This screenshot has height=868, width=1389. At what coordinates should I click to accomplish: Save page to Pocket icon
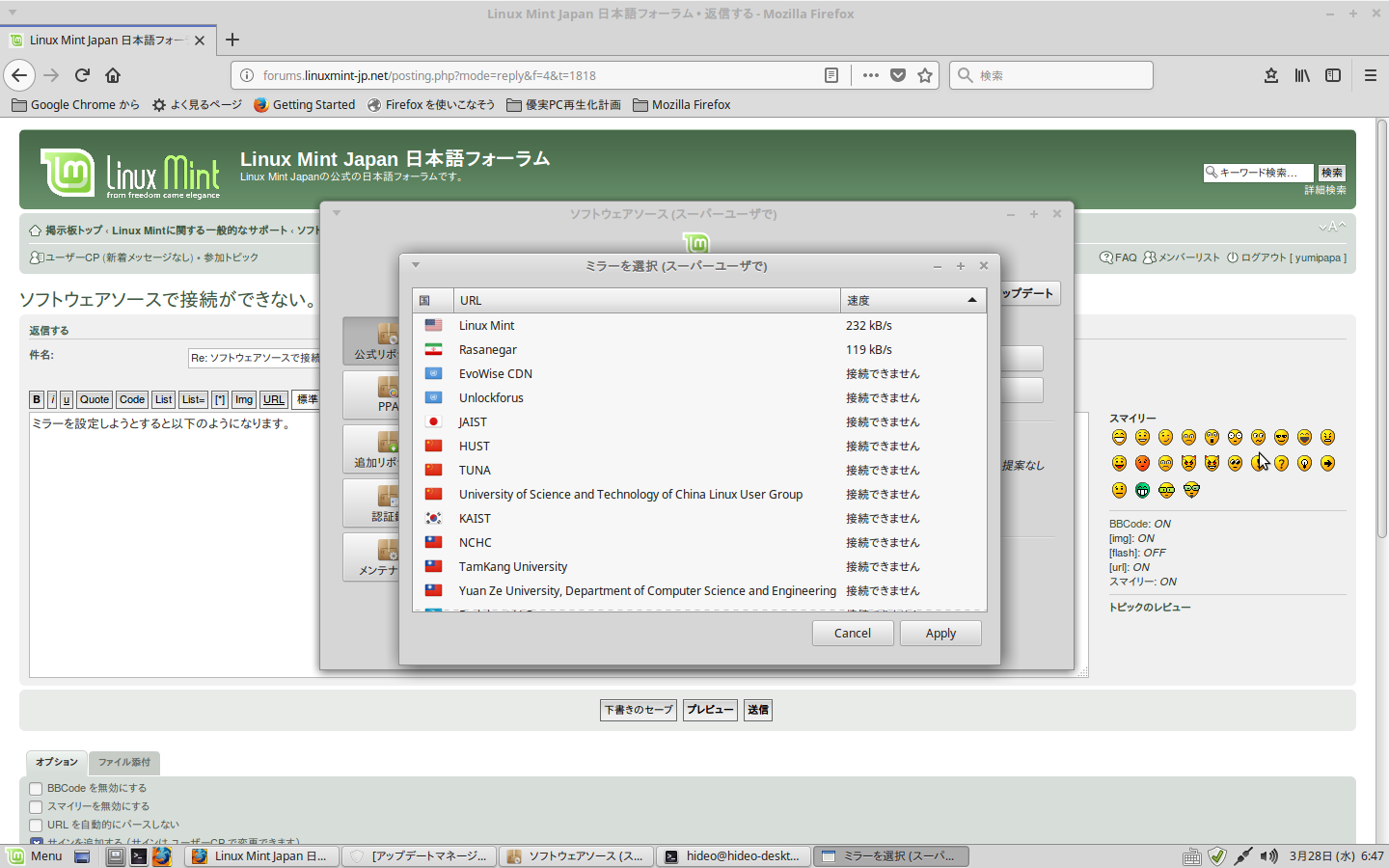click(898, 75)
